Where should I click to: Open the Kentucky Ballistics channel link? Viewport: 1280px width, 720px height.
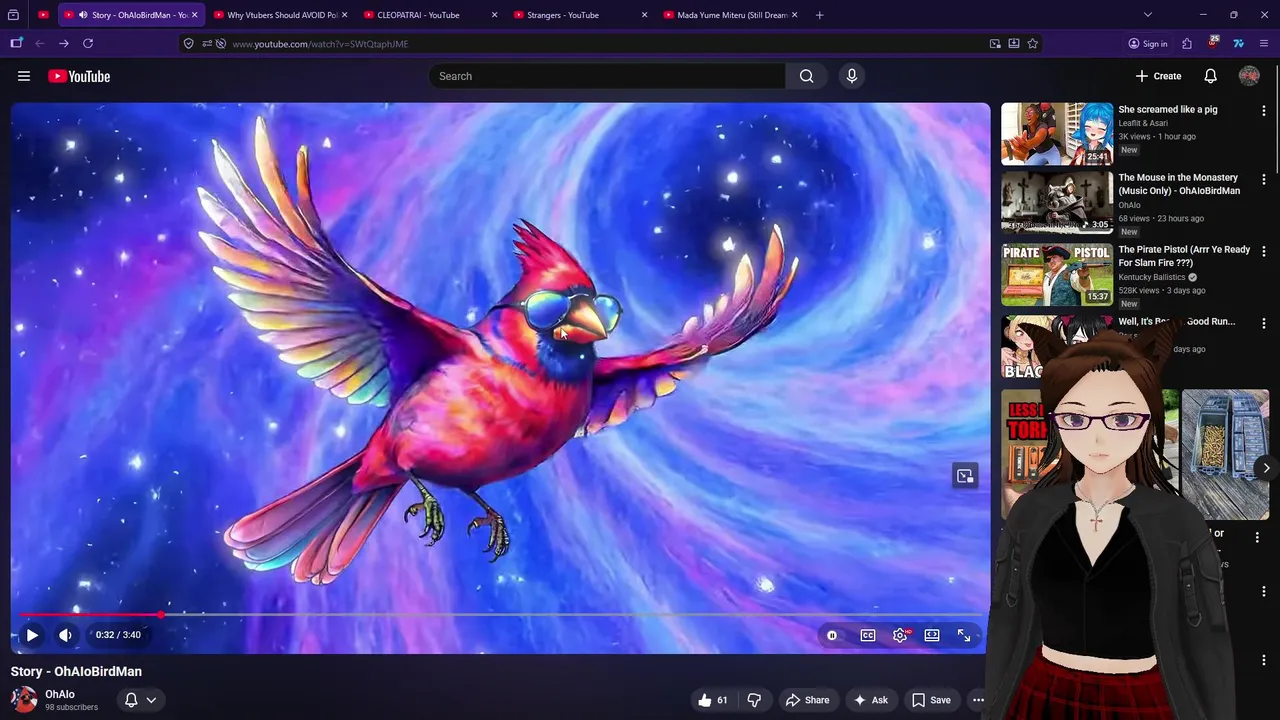pos(1151,277)
